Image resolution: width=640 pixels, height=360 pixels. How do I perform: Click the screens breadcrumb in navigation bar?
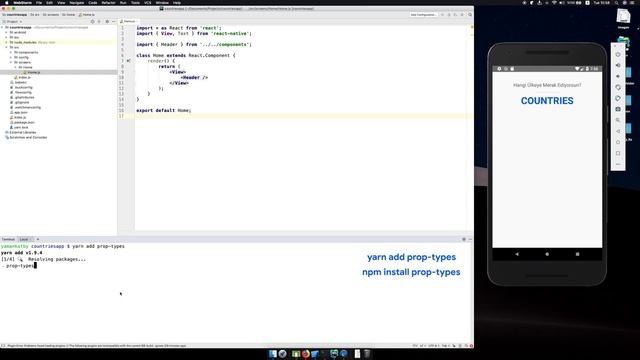click(51, 15)
